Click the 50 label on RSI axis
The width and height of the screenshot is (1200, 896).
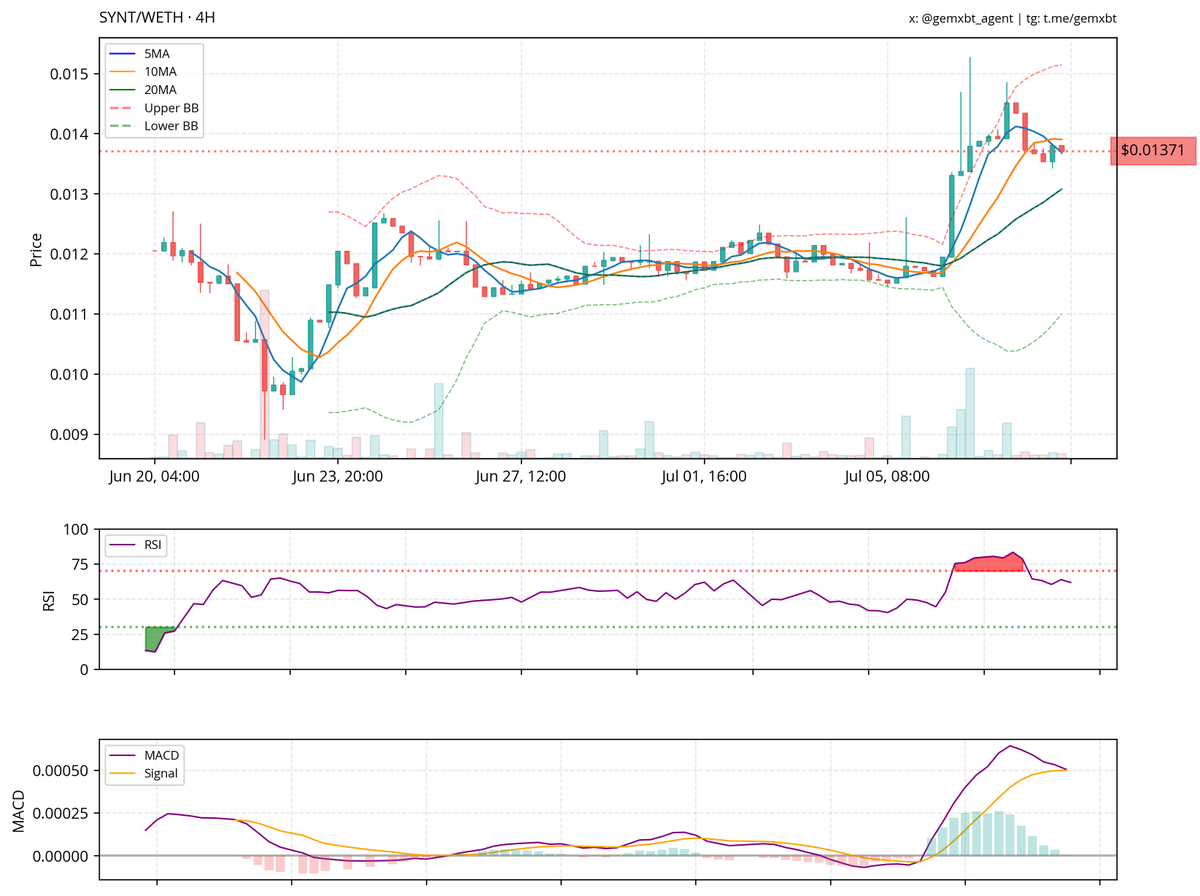tap(80, 599)
